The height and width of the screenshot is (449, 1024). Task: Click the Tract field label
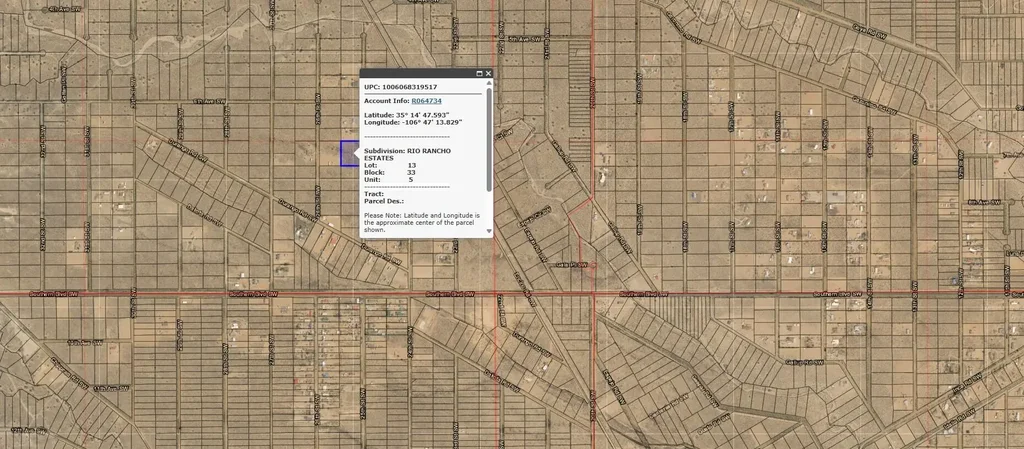tap(373, 194)
